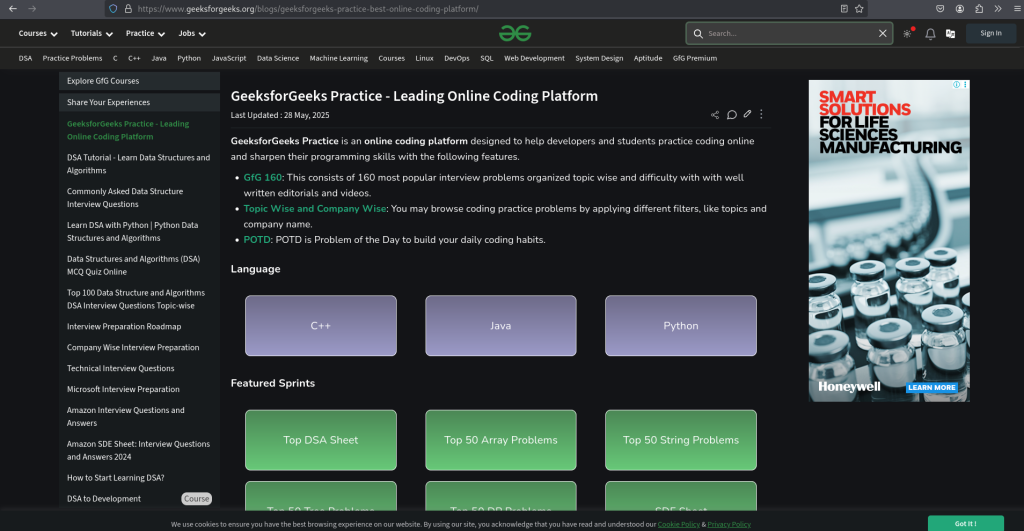The height and width of the screenshot is (531, 1024).
Task: Open the browser account profile icon
Action: 959,8
